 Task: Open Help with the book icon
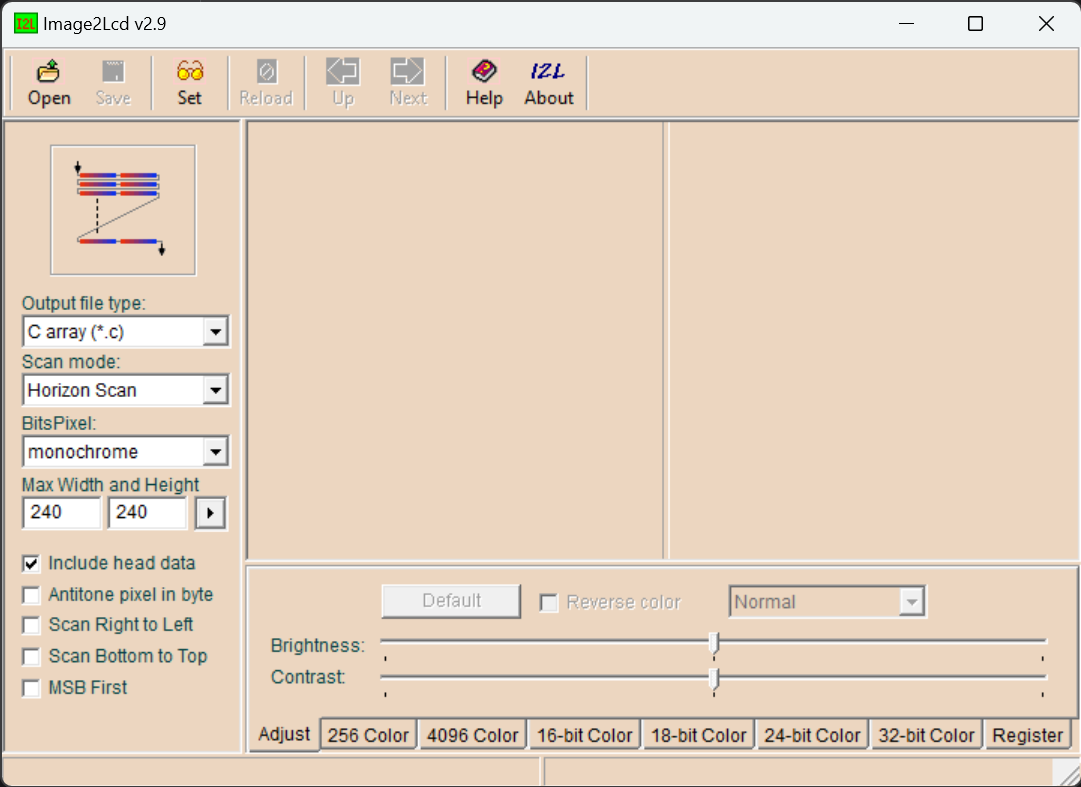tap(484, 83)
